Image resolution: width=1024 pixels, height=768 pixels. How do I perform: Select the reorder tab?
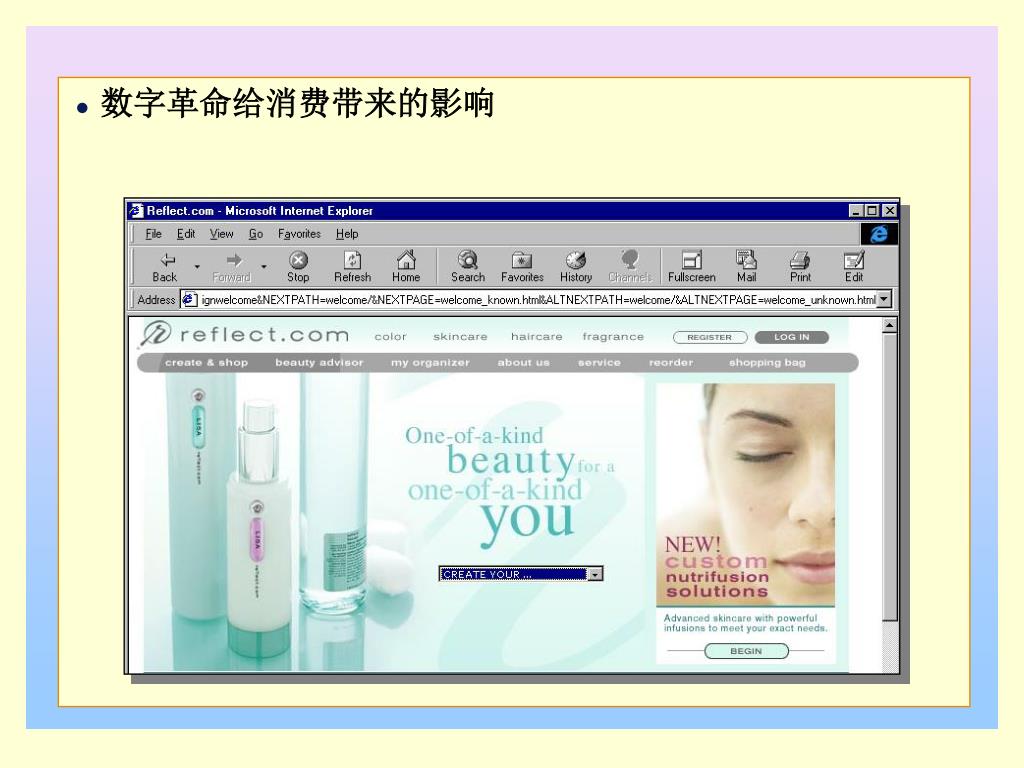[671, 362]
